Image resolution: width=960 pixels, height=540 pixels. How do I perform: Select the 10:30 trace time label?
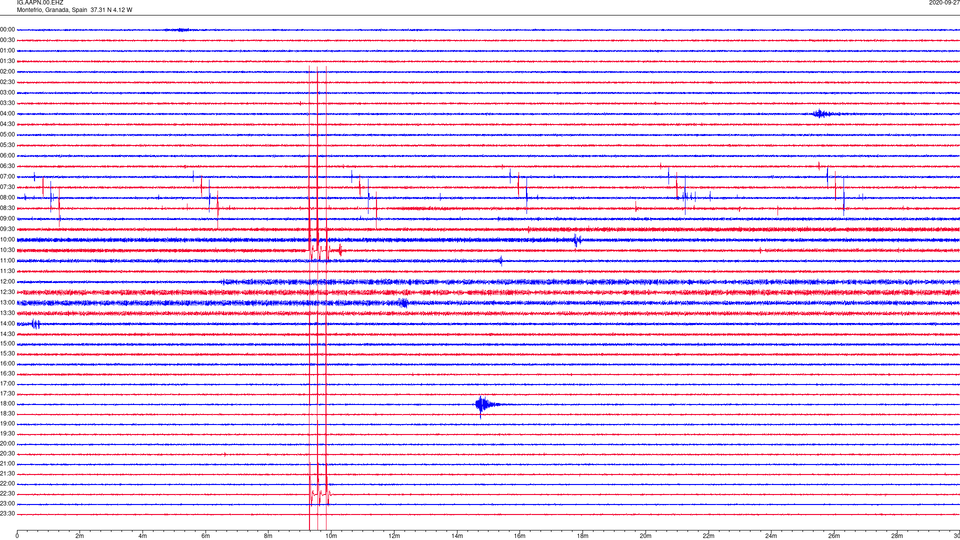(7, 250)
